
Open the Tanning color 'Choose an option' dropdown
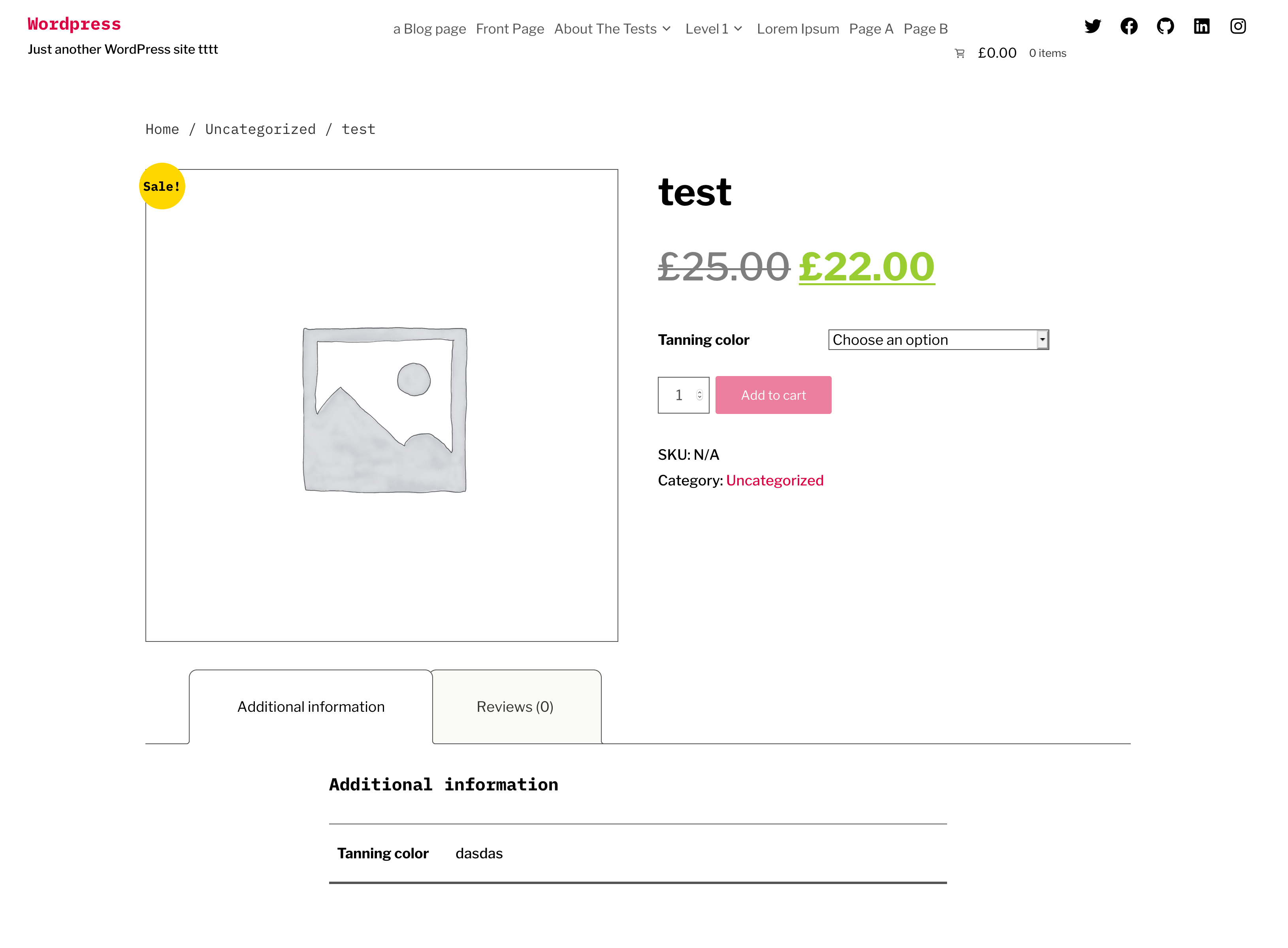pyautogui.click(x=938, y=339)
